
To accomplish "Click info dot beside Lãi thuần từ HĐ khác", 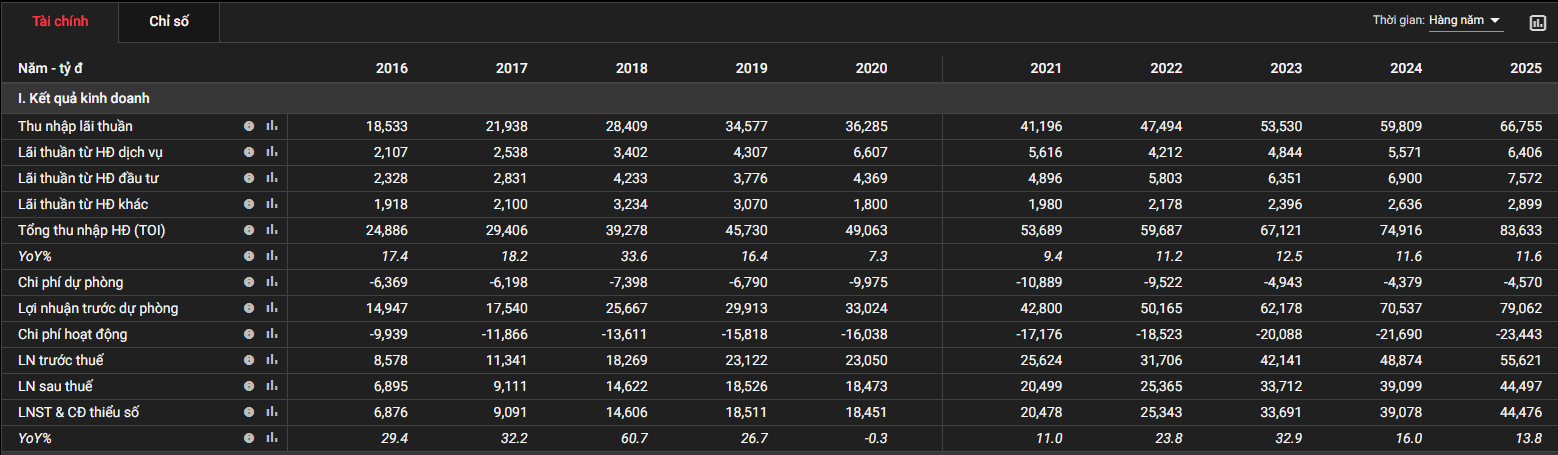I will coord(248,204).
